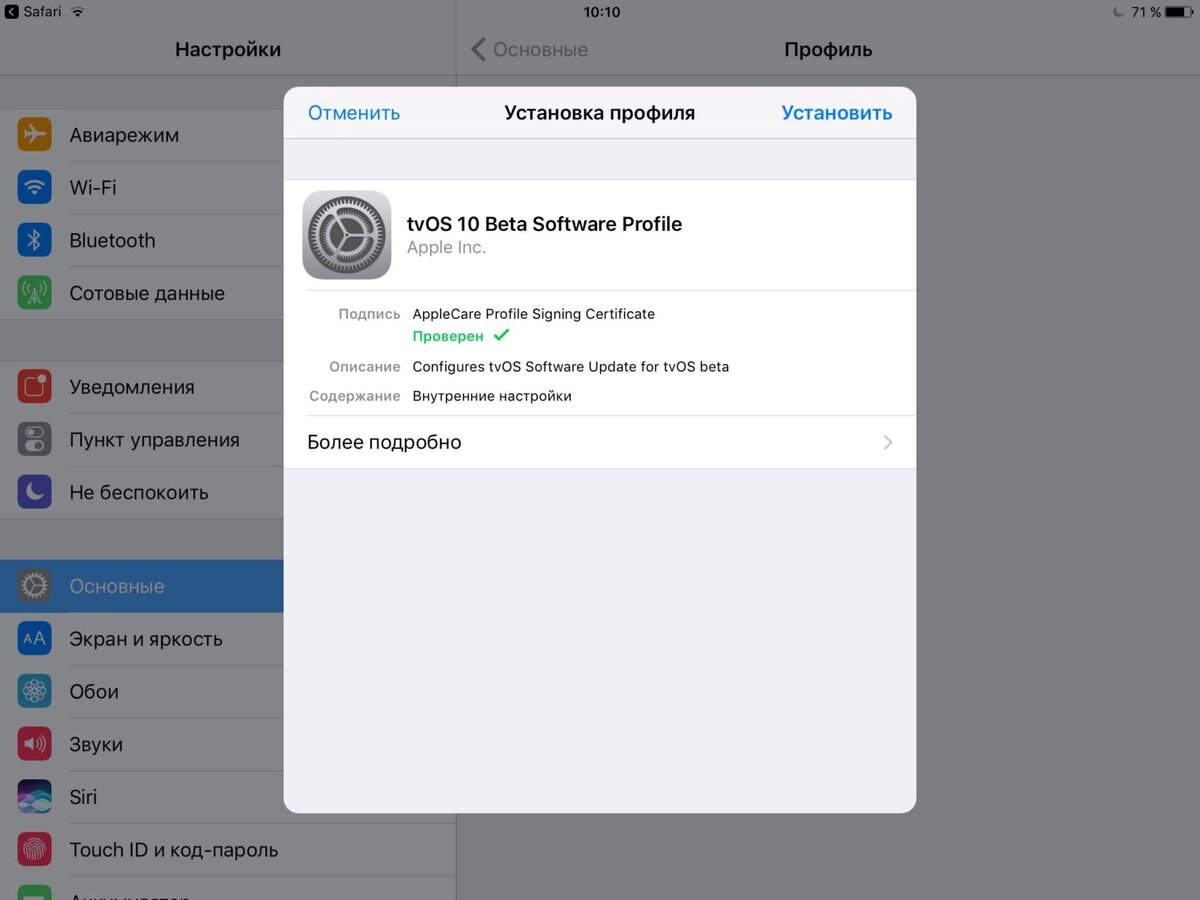Tap the Настройки sidebar header
Screen dimensions: 1200x900
coord(228,49)
